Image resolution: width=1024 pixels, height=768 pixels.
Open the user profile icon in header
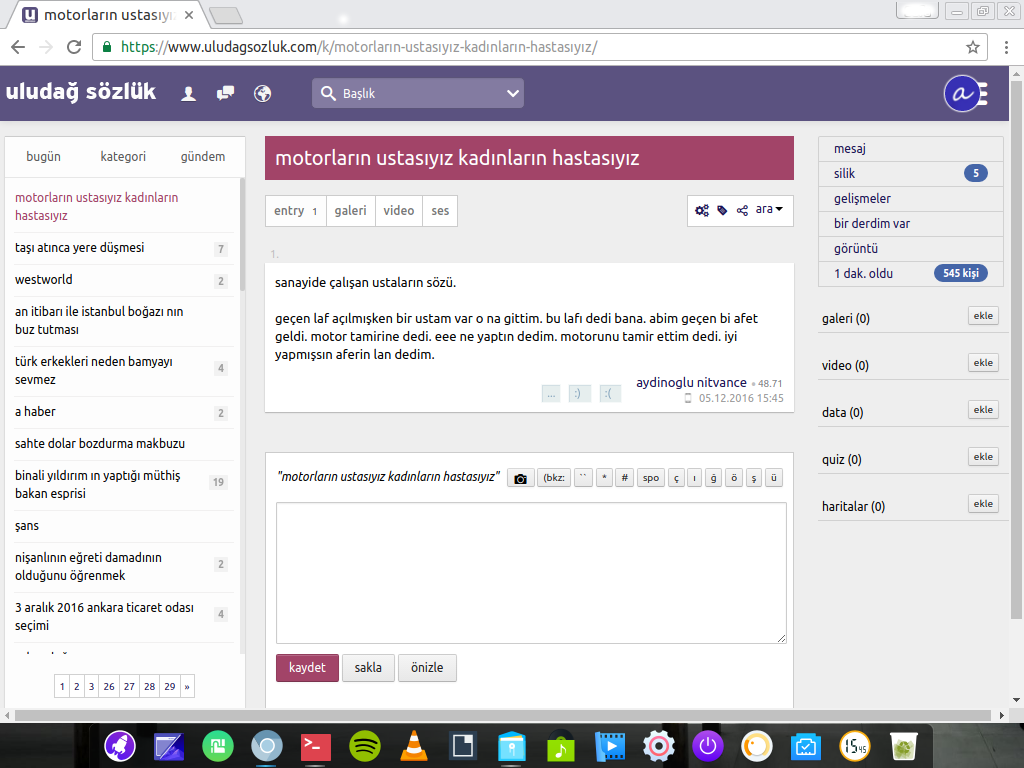pyautogui.click(x=188, y=94)
